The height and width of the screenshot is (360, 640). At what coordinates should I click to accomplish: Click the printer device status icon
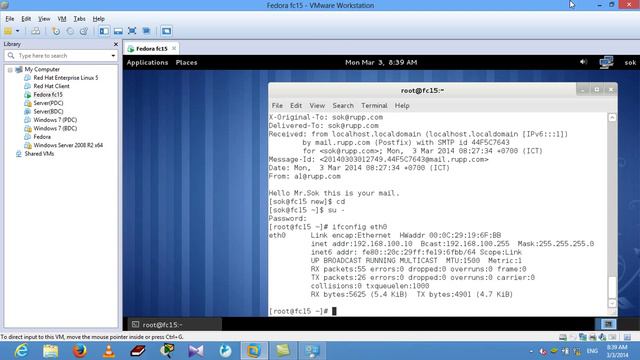click(x=593, y=337)
